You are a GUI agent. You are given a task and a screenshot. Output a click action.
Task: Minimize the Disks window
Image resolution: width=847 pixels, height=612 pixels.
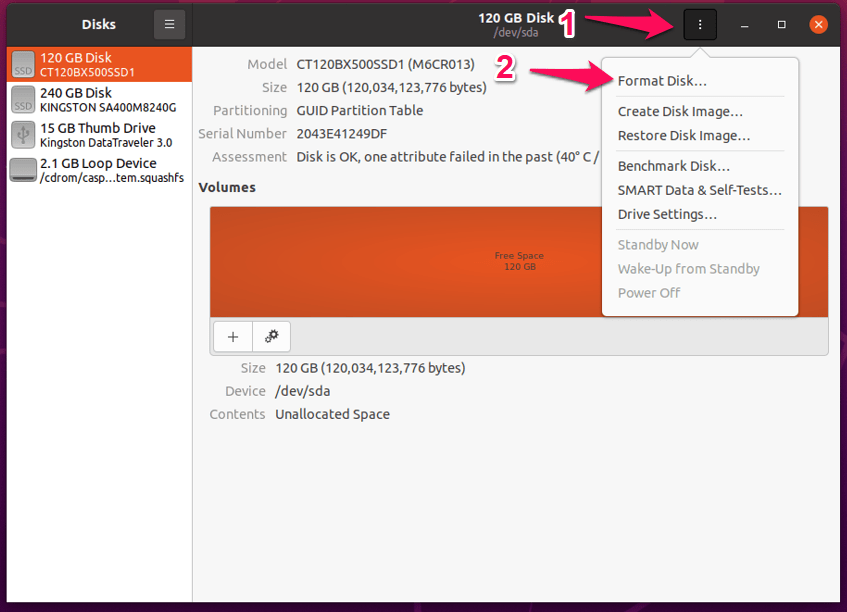[745, 24]
